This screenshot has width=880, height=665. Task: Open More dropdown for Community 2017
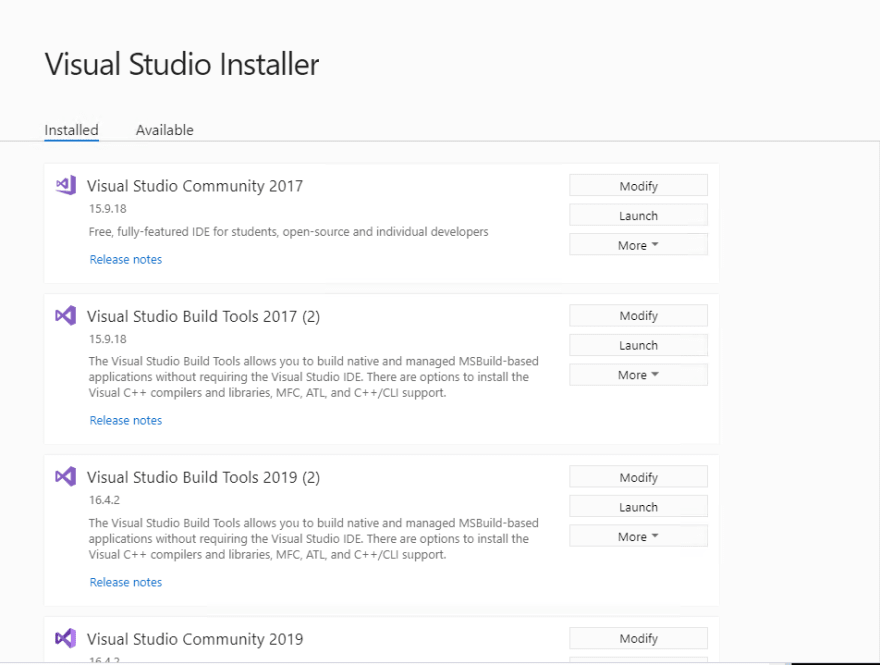click(x=638, y=245)
